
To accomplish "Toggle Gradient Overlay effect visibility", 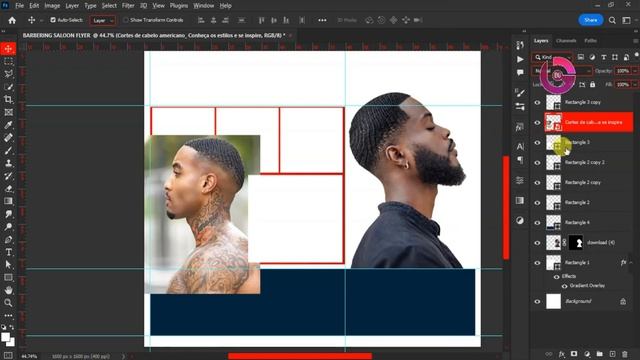I will pos(564,286).
